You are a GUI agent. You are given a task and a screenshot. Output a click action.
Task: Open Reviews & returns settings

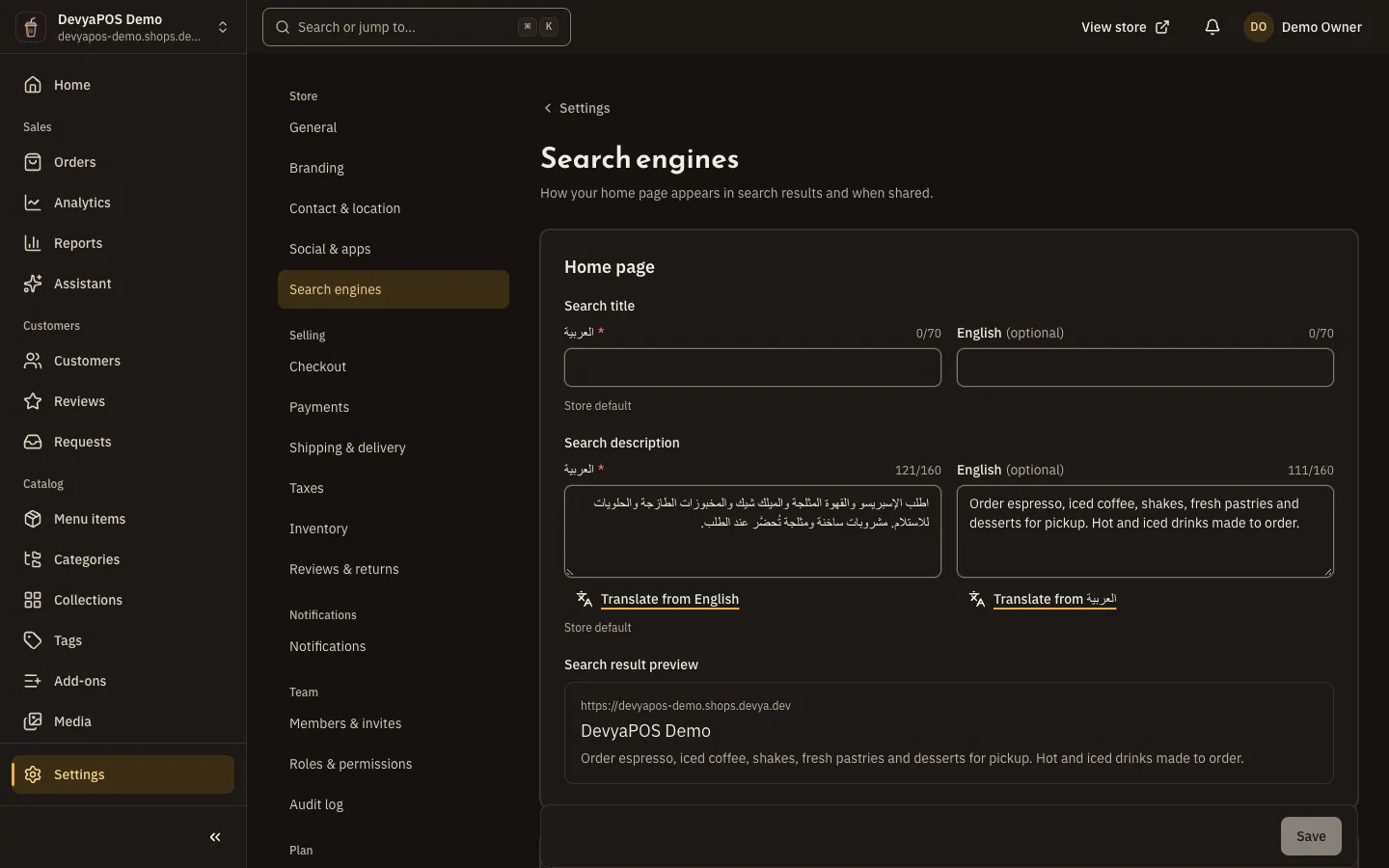click(394, 569)
